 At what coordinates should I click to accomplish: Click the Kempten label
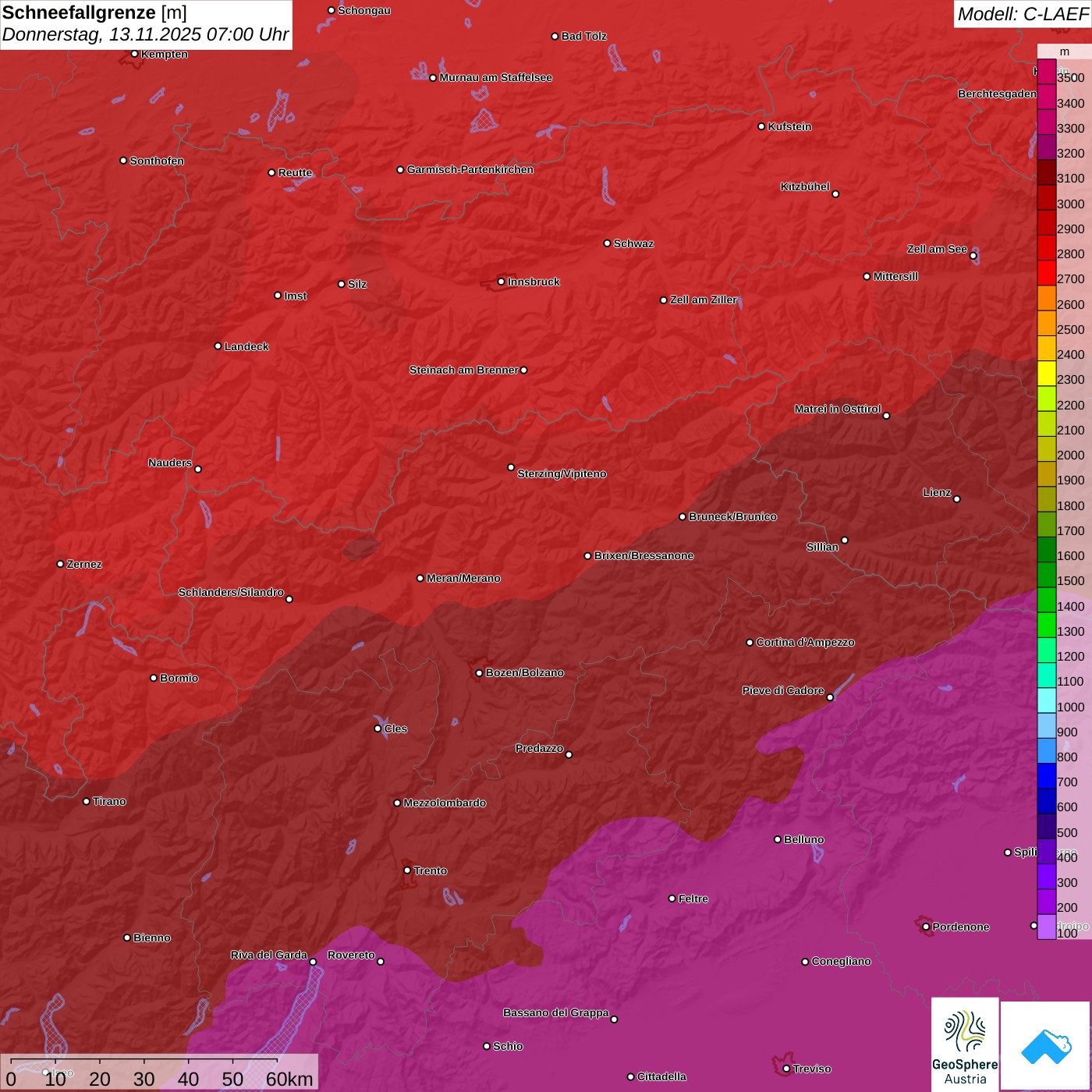(x=164, y=54)
